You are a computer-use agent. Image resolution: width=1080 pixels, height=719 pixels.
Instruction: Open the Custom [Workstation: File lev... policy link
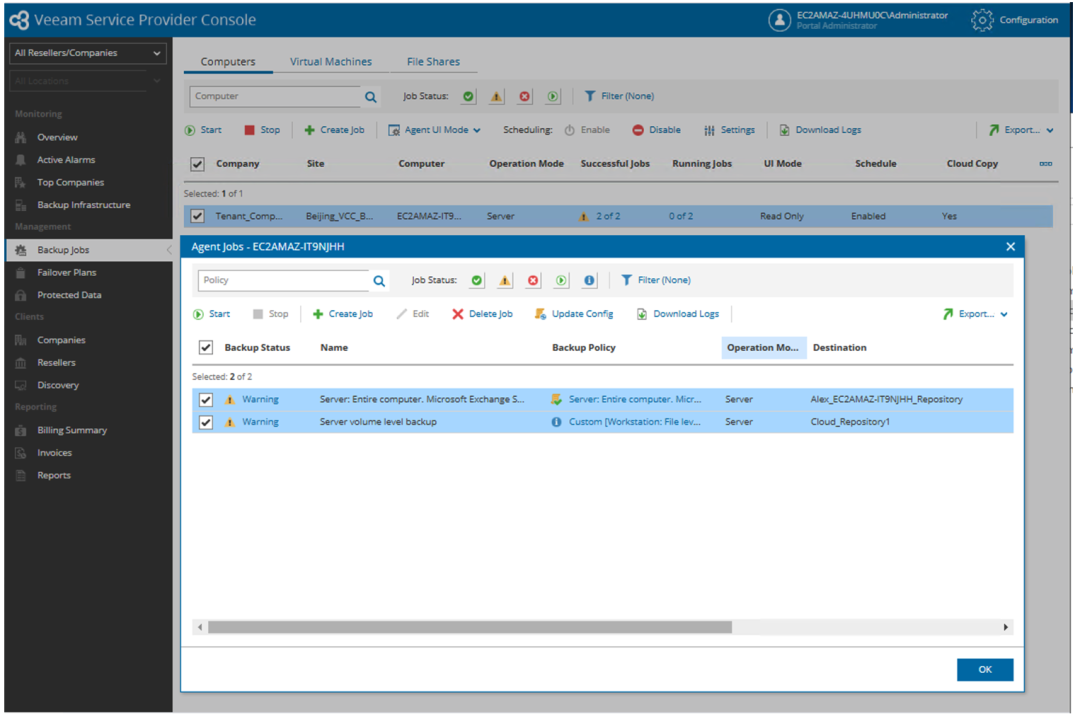[x=635, y=422]
